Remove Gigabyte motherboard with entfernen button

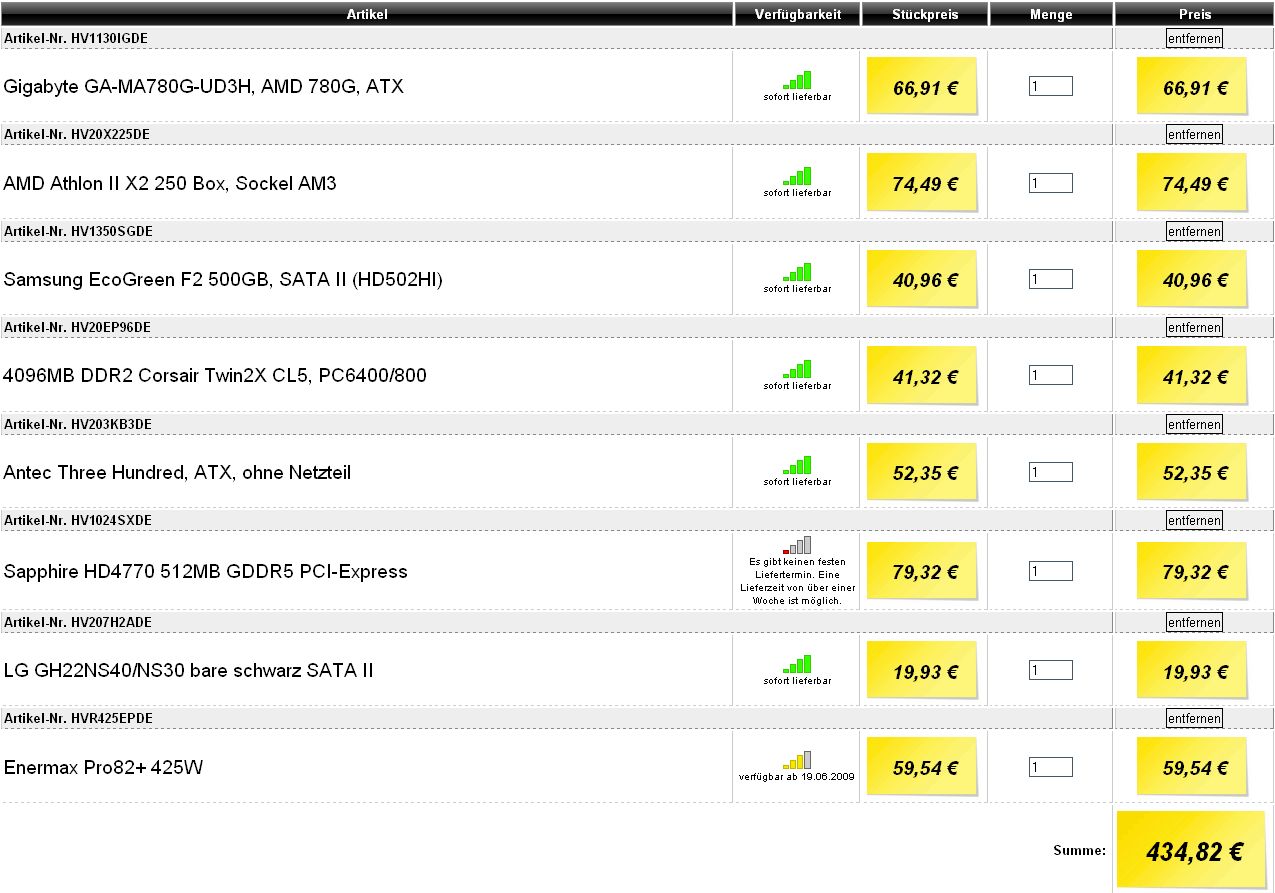1194,38
